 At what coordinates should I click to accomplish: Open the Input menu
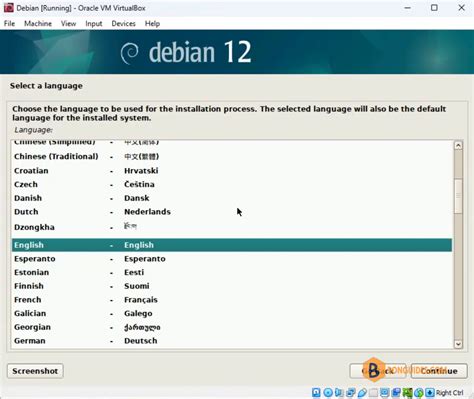coord(94,24)
